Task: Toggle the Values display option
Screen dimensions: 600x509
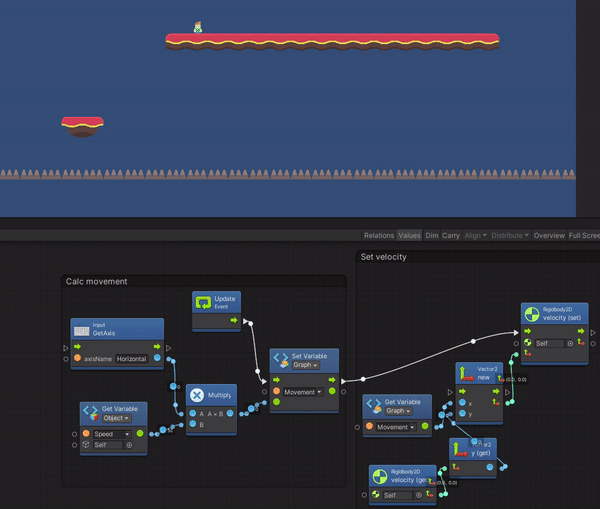Action: [x=409, y=236]
